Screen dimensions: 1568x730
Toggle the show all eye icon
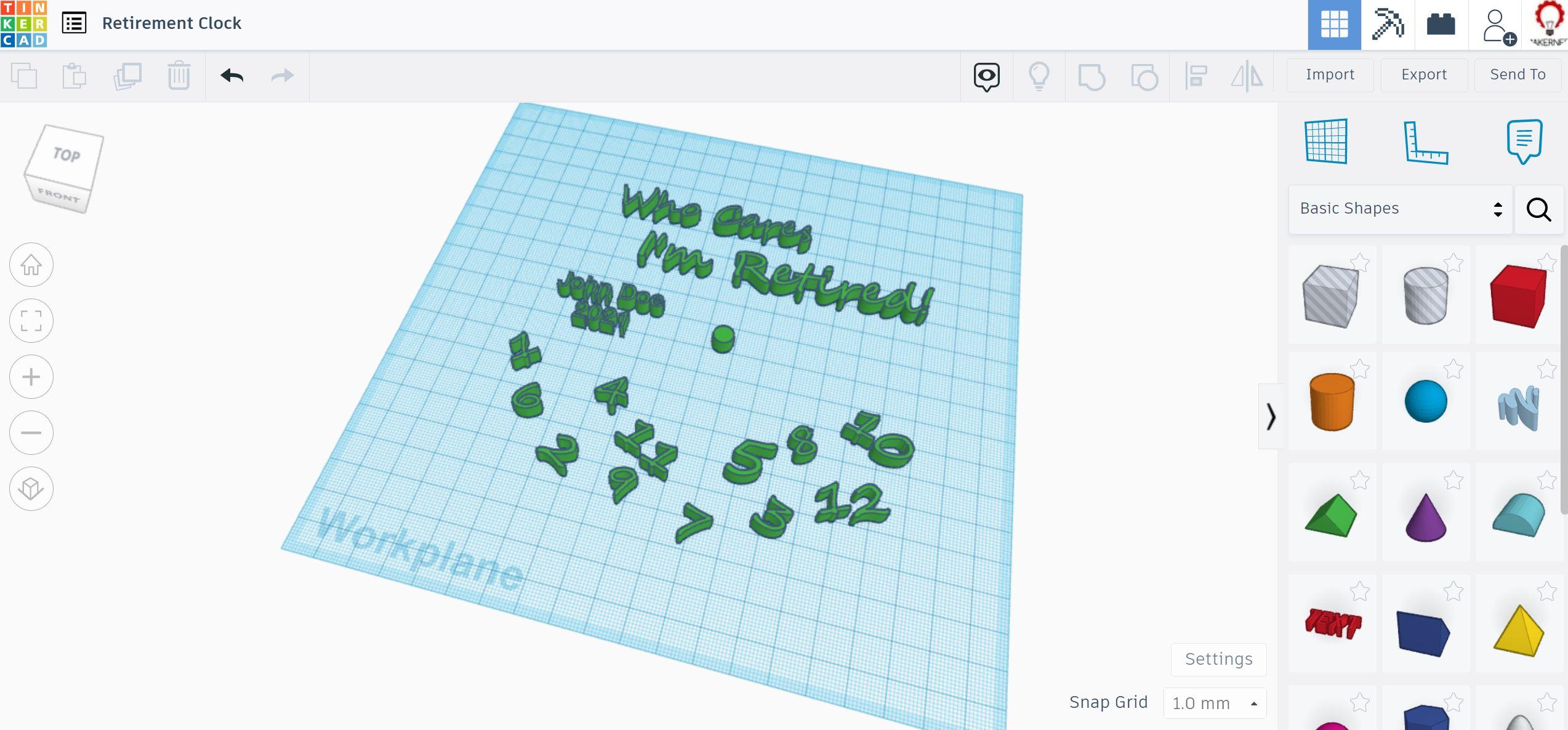986,76
